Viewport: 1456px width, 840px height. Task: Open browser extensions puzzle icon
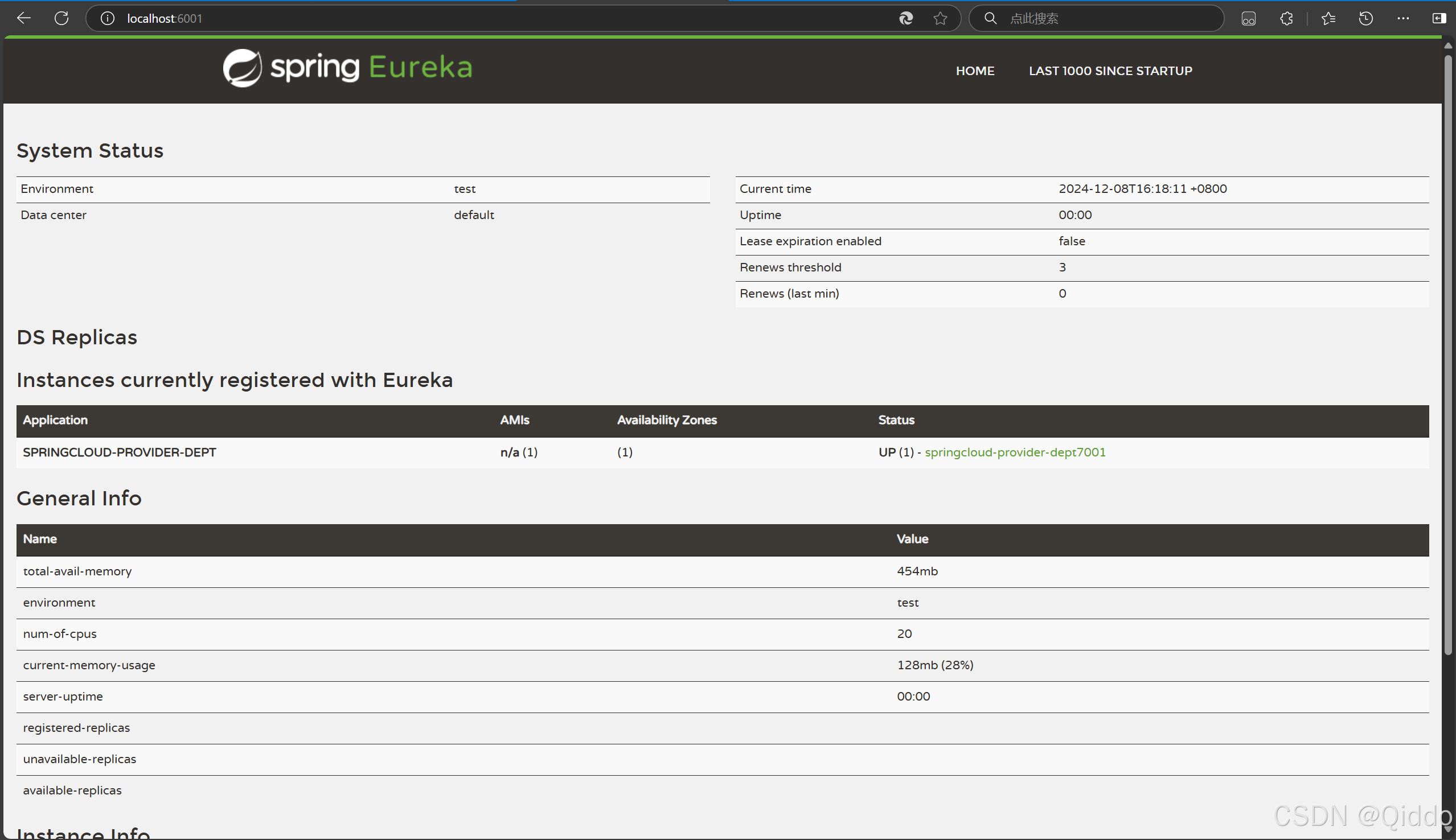(x=1286, y=18)
